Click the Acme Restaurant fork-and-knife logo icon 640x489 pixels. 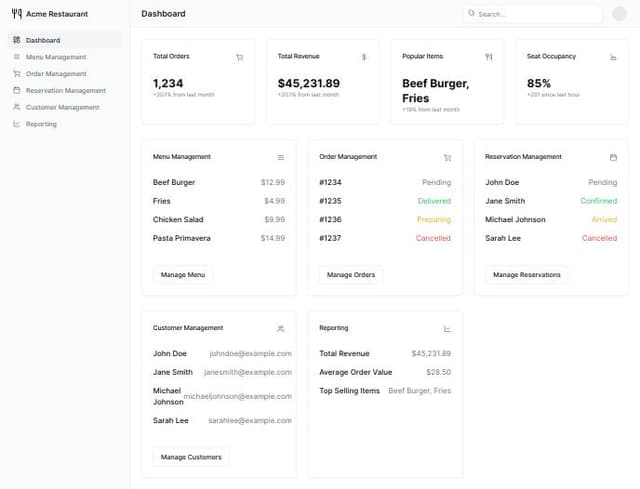pos(16,14)
